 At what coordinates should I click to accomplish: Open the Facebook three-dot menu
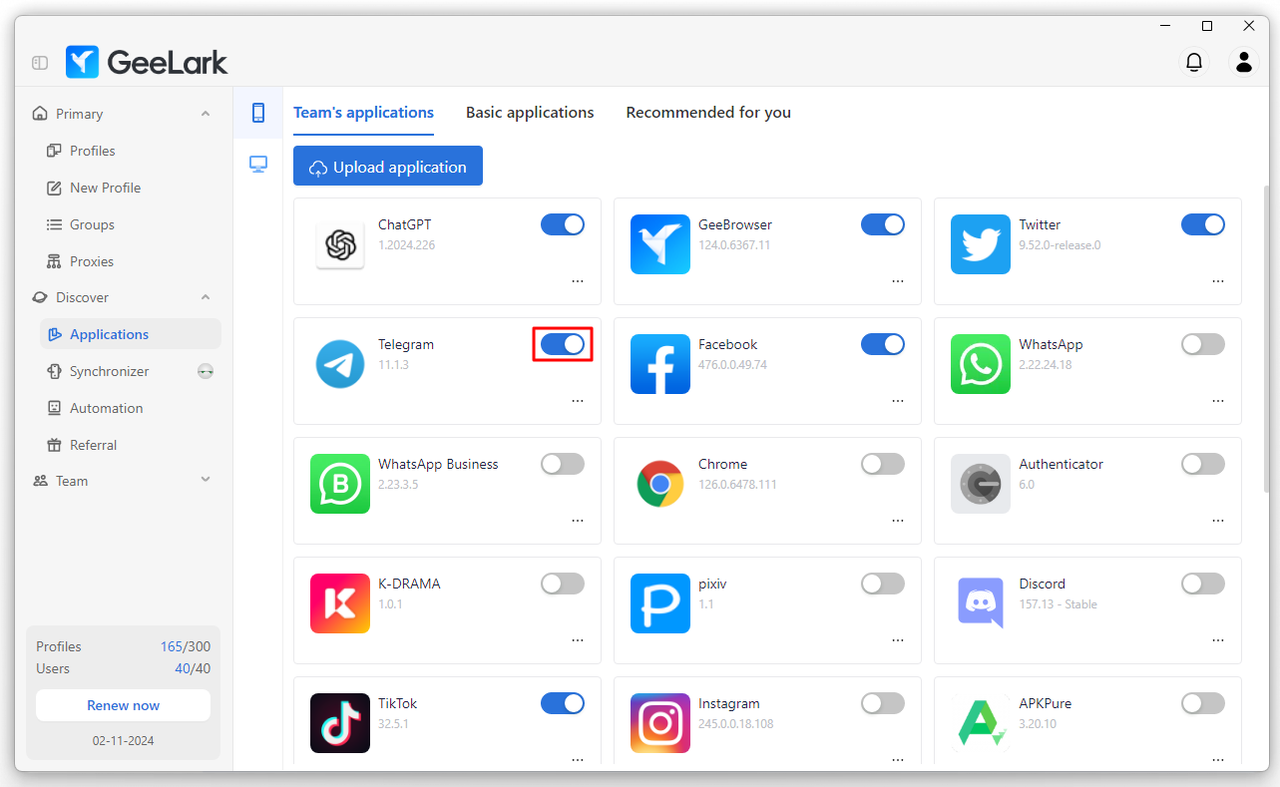point(897,401)
